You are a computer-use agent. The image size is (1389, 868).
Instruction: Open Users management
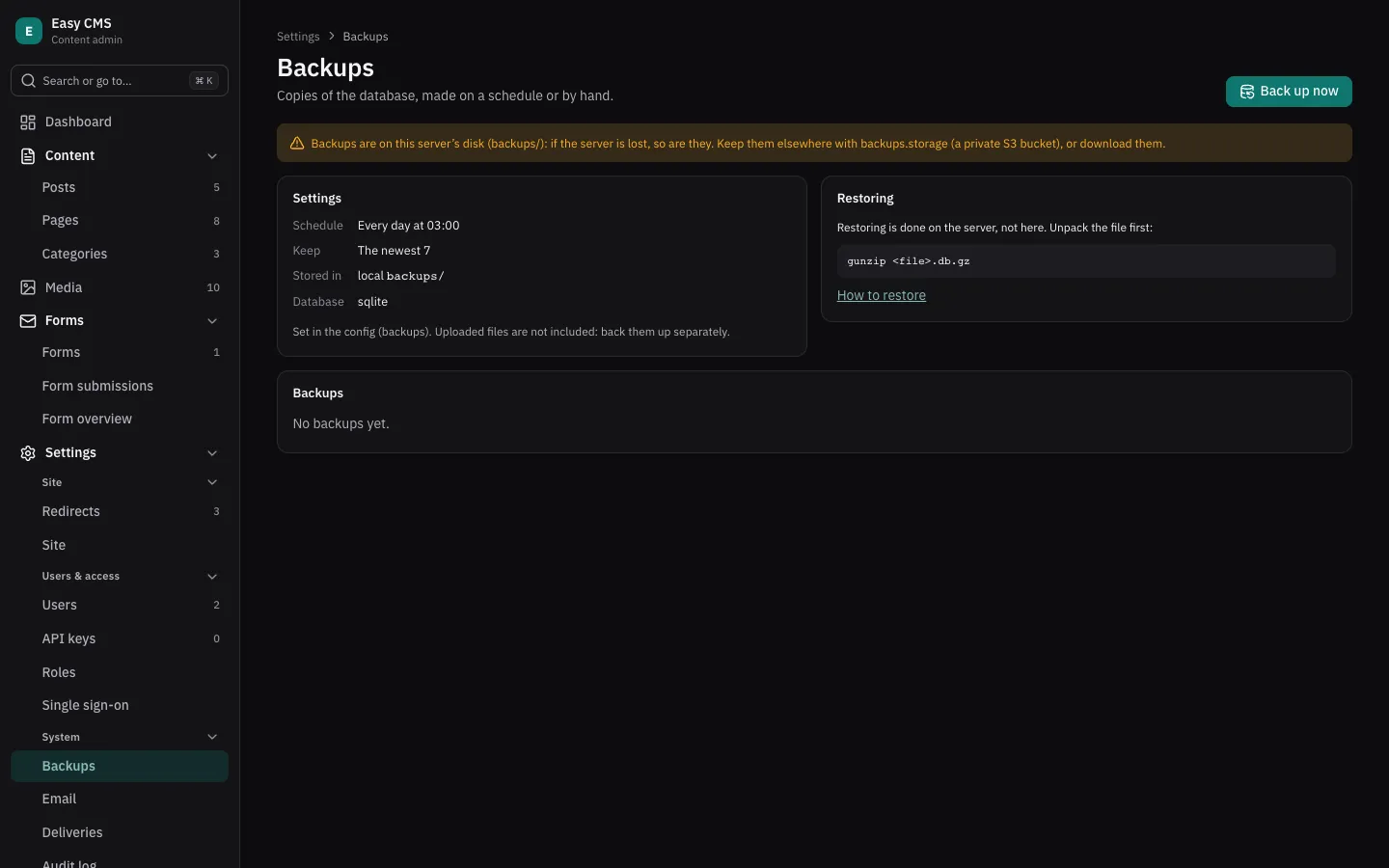click(120, 605)
